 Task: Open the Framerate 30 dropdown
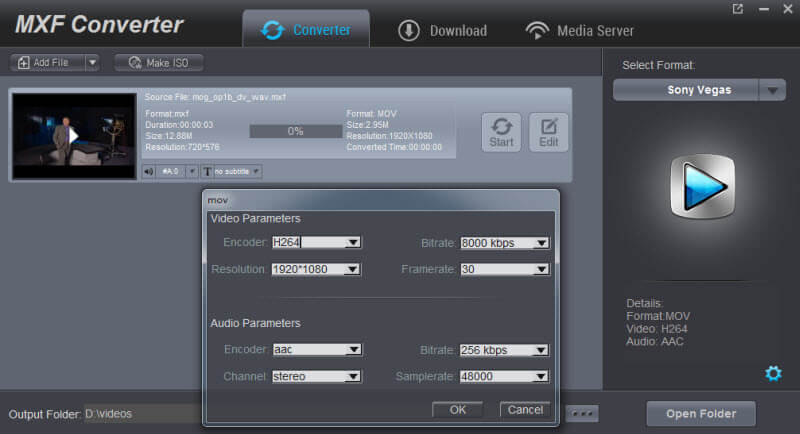(x=505, y=269)
